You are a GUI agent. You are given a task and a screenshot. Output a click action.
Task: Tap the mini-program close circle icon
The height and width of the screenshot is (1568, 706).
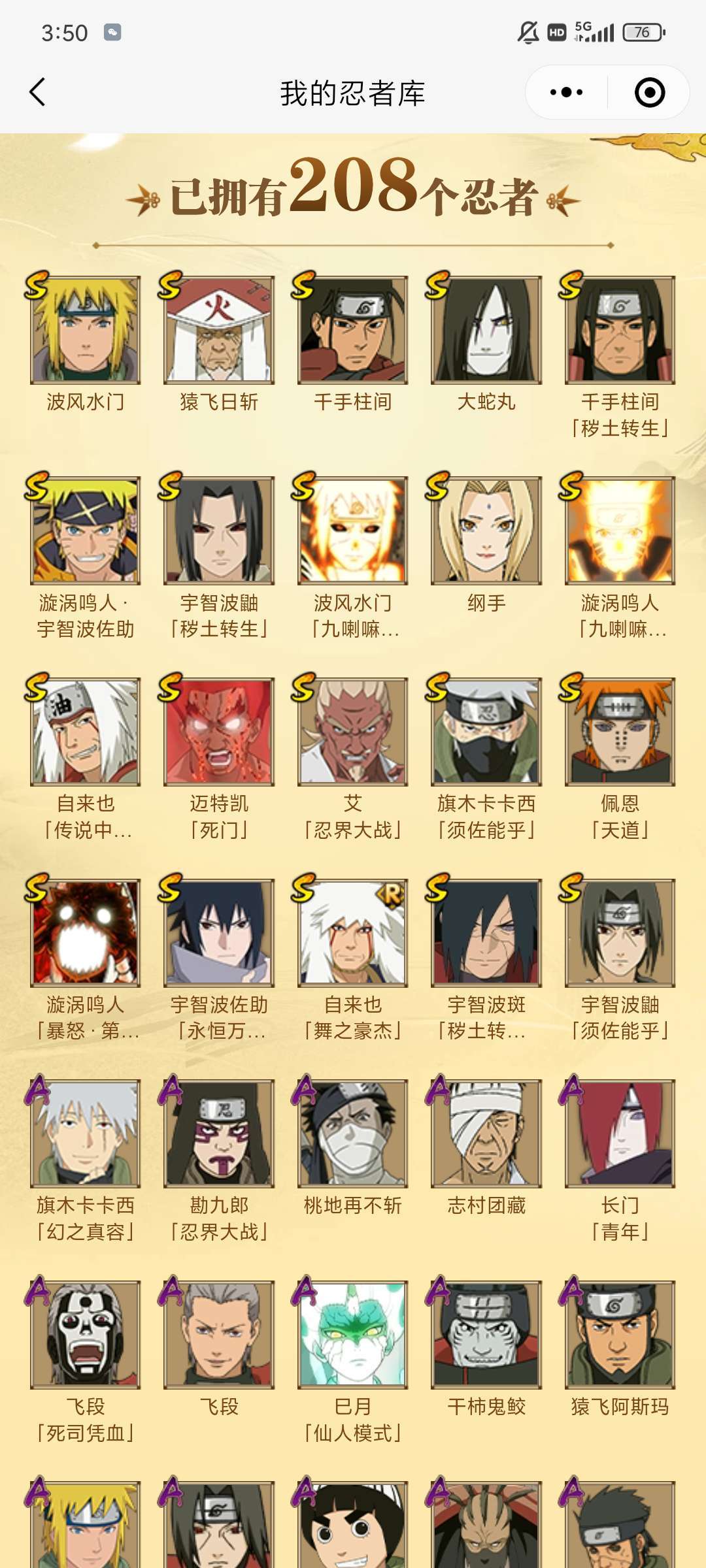tap(650, 92)
